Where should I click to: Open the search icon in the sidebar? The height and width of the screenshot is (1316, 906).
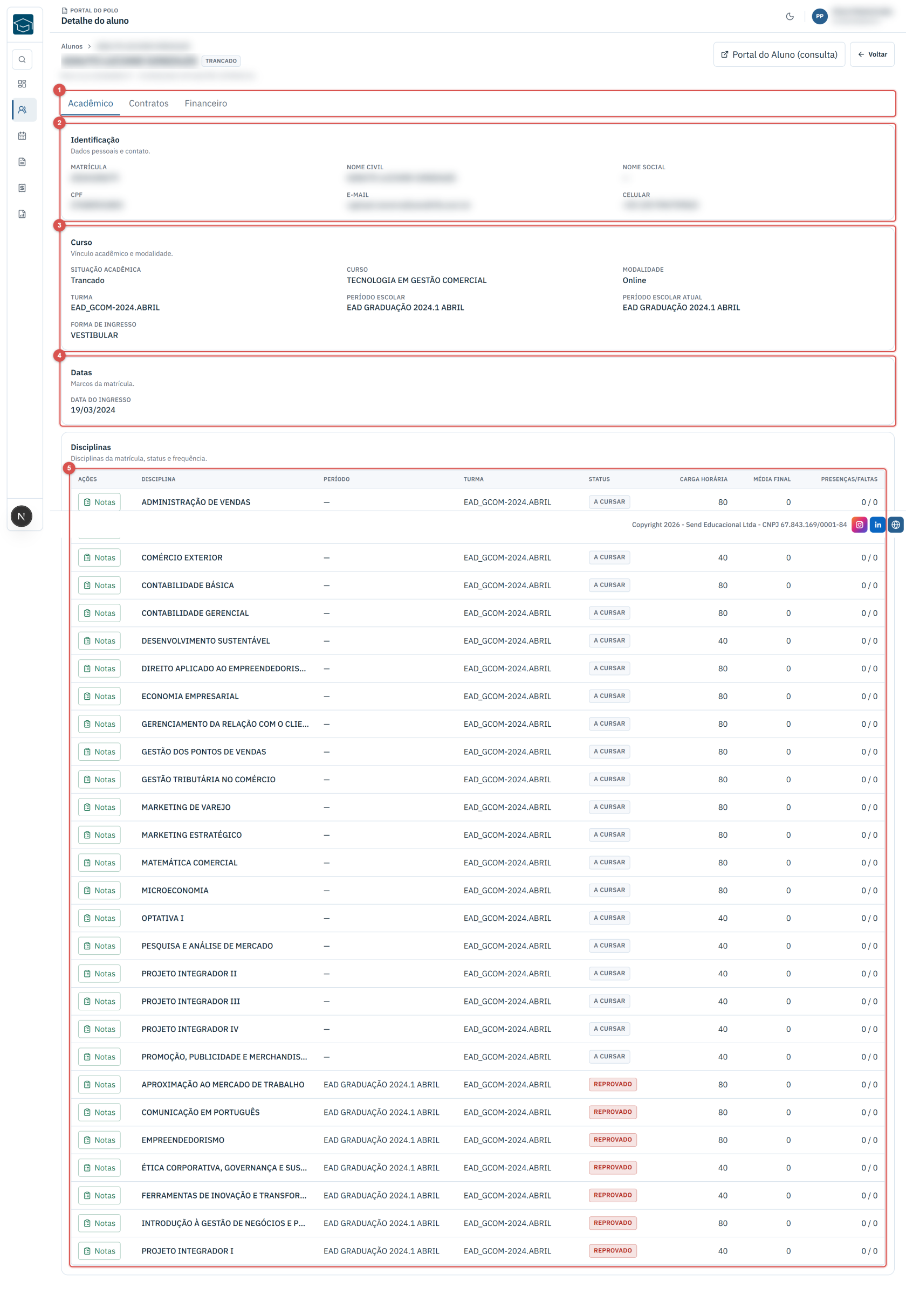[x=22, y=60]
